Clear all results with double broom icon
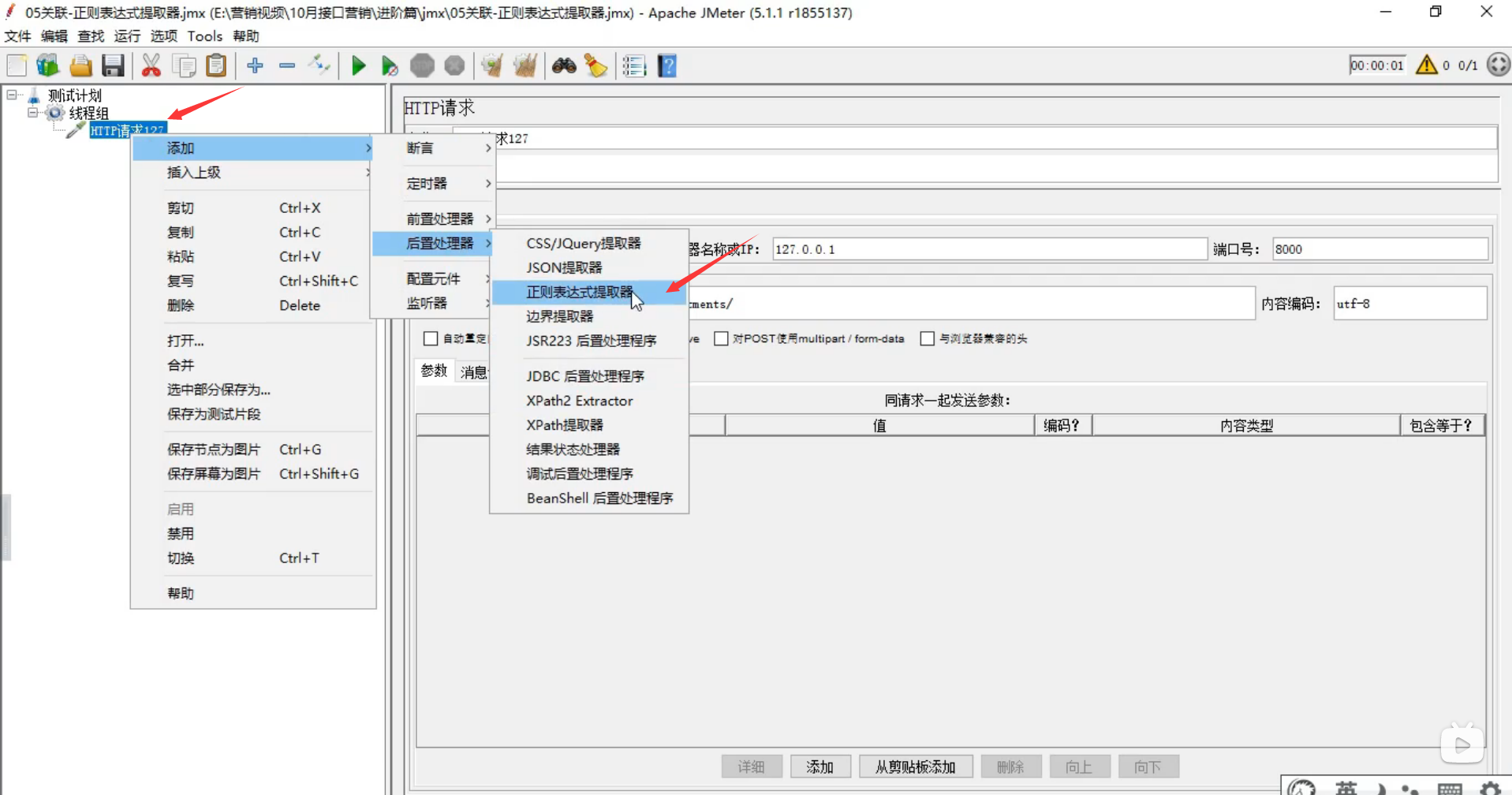This screenshot has width=1512, height=795. [x=525, y=65]
